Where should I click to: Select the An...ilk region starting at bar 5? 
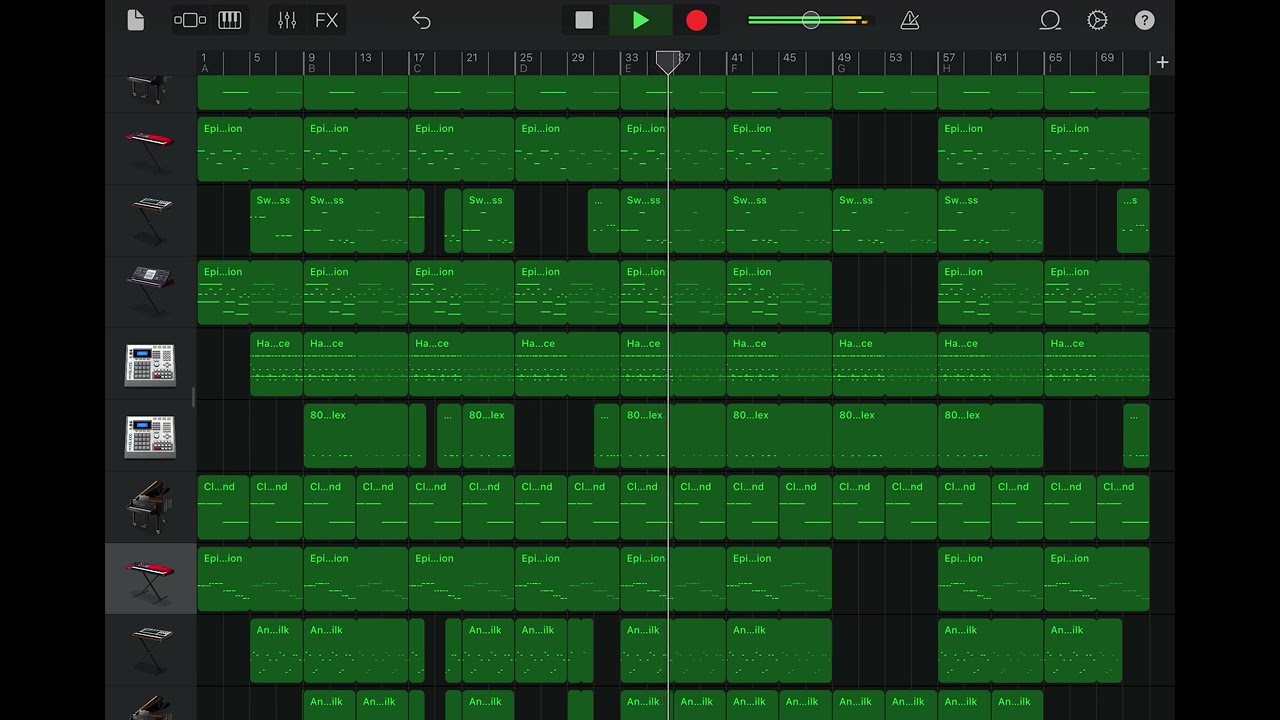pyautogui.click(x=276, y=651)
